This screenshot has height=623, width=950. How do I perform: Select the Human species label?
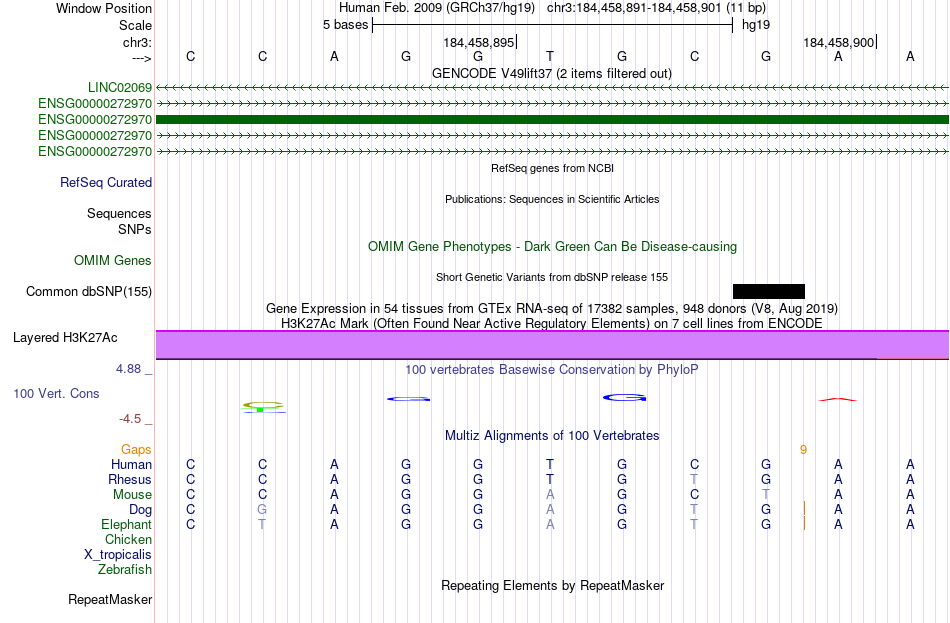coord(131,465)
